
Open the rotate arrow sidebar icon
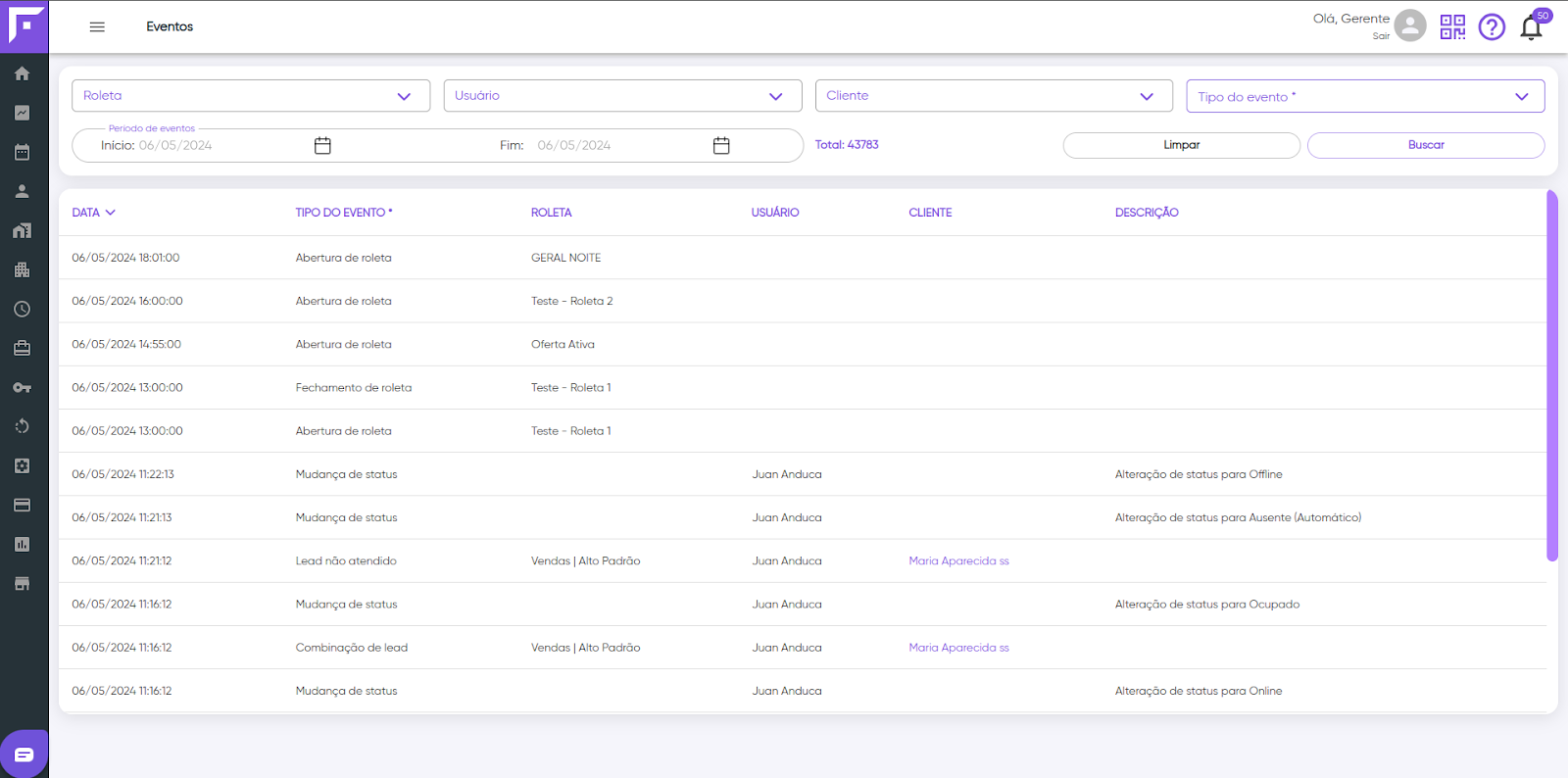coord(22,426)
